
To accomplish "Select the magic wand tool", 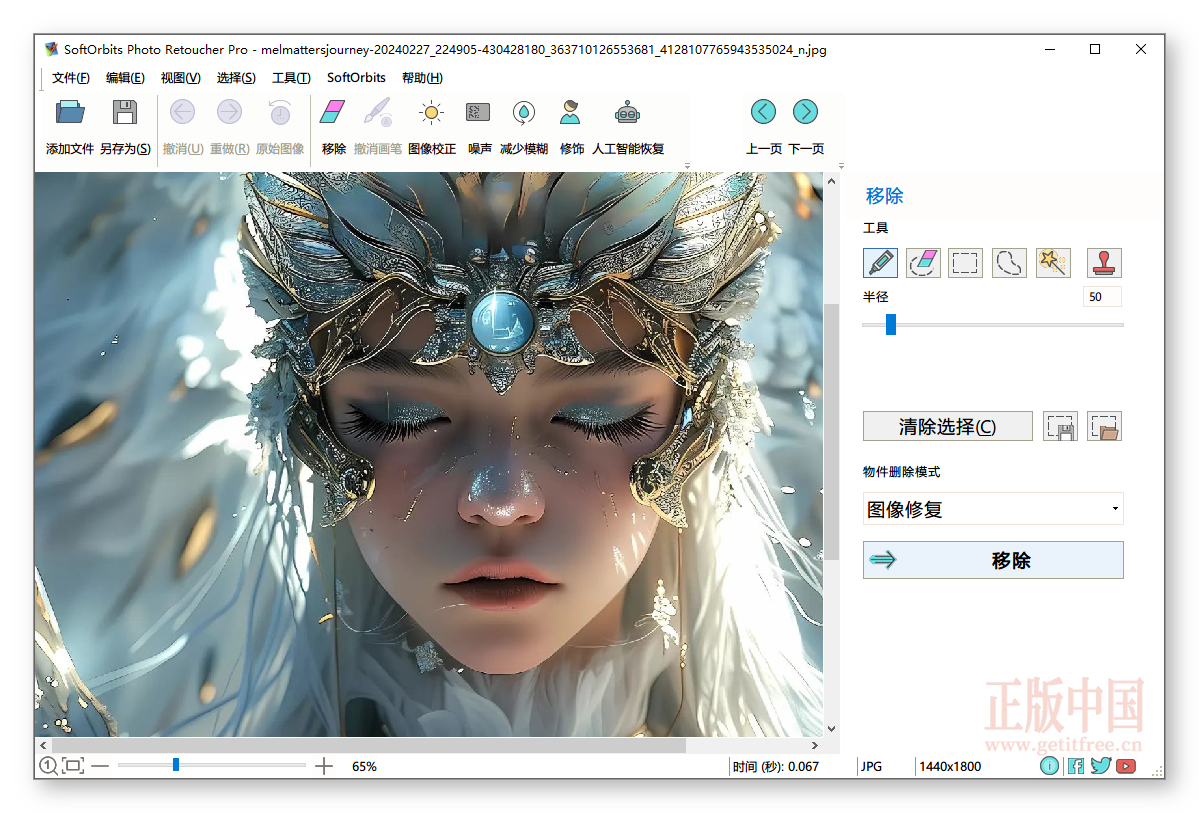I will pos(1053,263).
